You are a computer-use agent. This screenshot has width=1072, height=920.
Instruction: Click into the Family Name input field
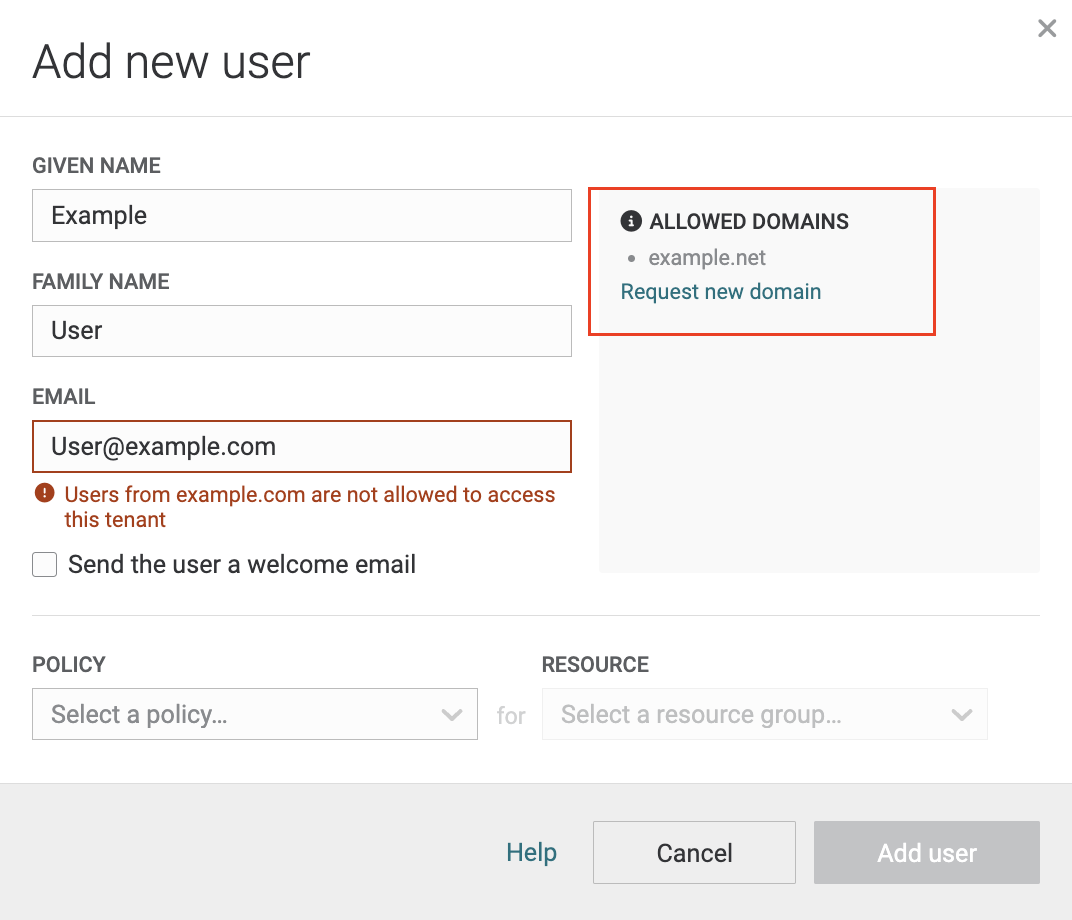point(301,331)
